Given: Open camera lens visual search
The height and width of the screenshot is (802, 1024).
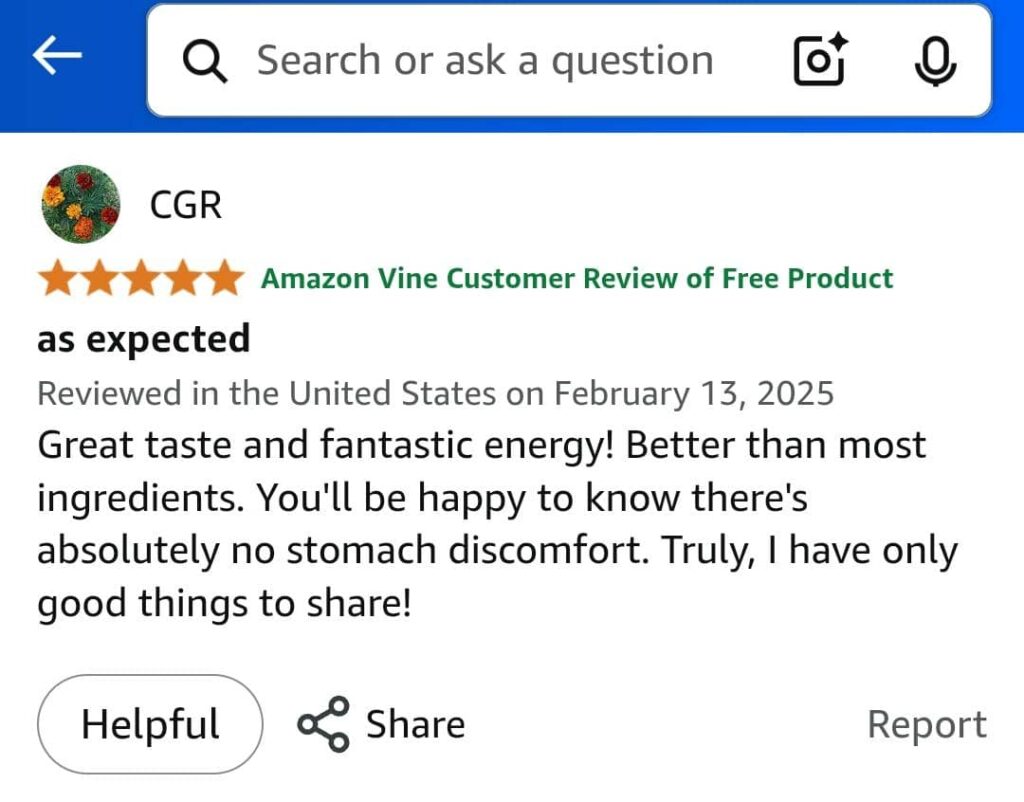Looking at the screenshot, I should [x=819, y=60].
